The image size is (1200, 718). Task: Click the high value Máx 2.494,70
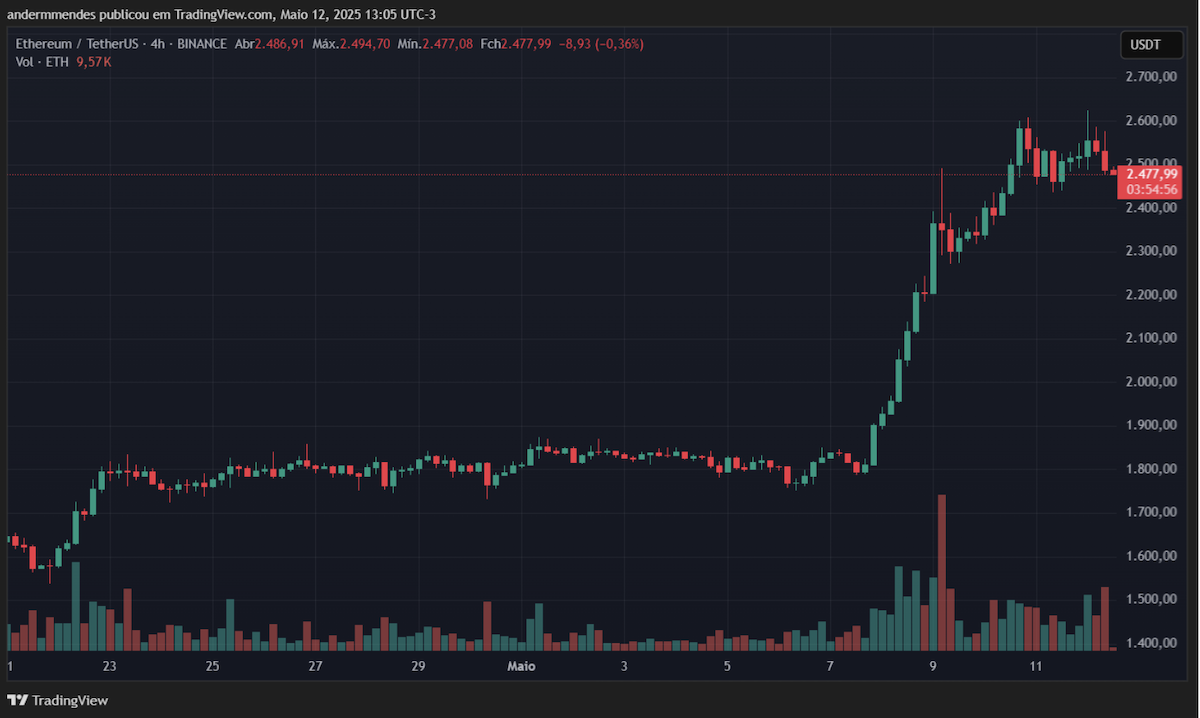[350, 44]
